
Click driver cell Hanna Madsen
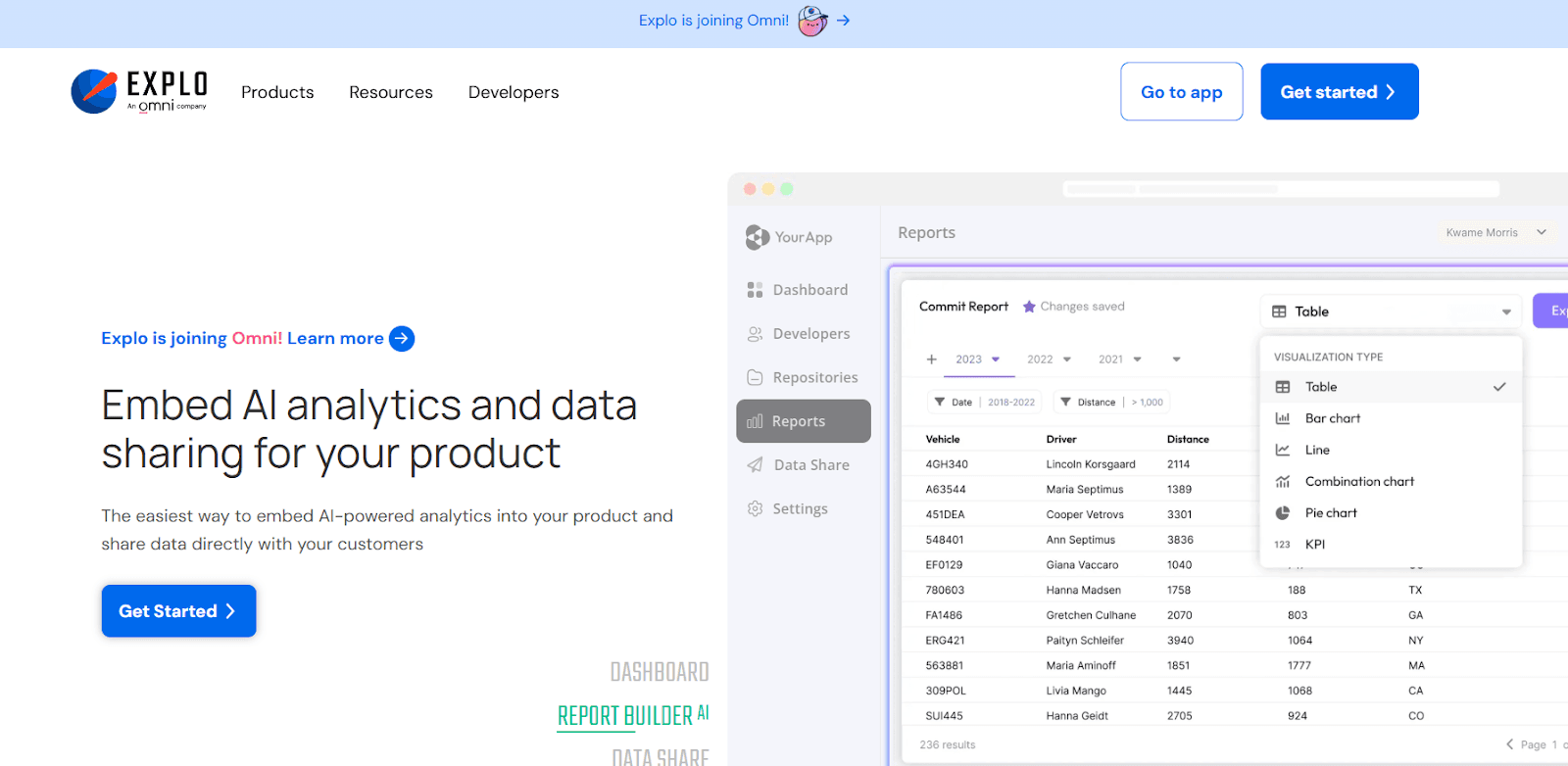click(x=1084, y=590)
